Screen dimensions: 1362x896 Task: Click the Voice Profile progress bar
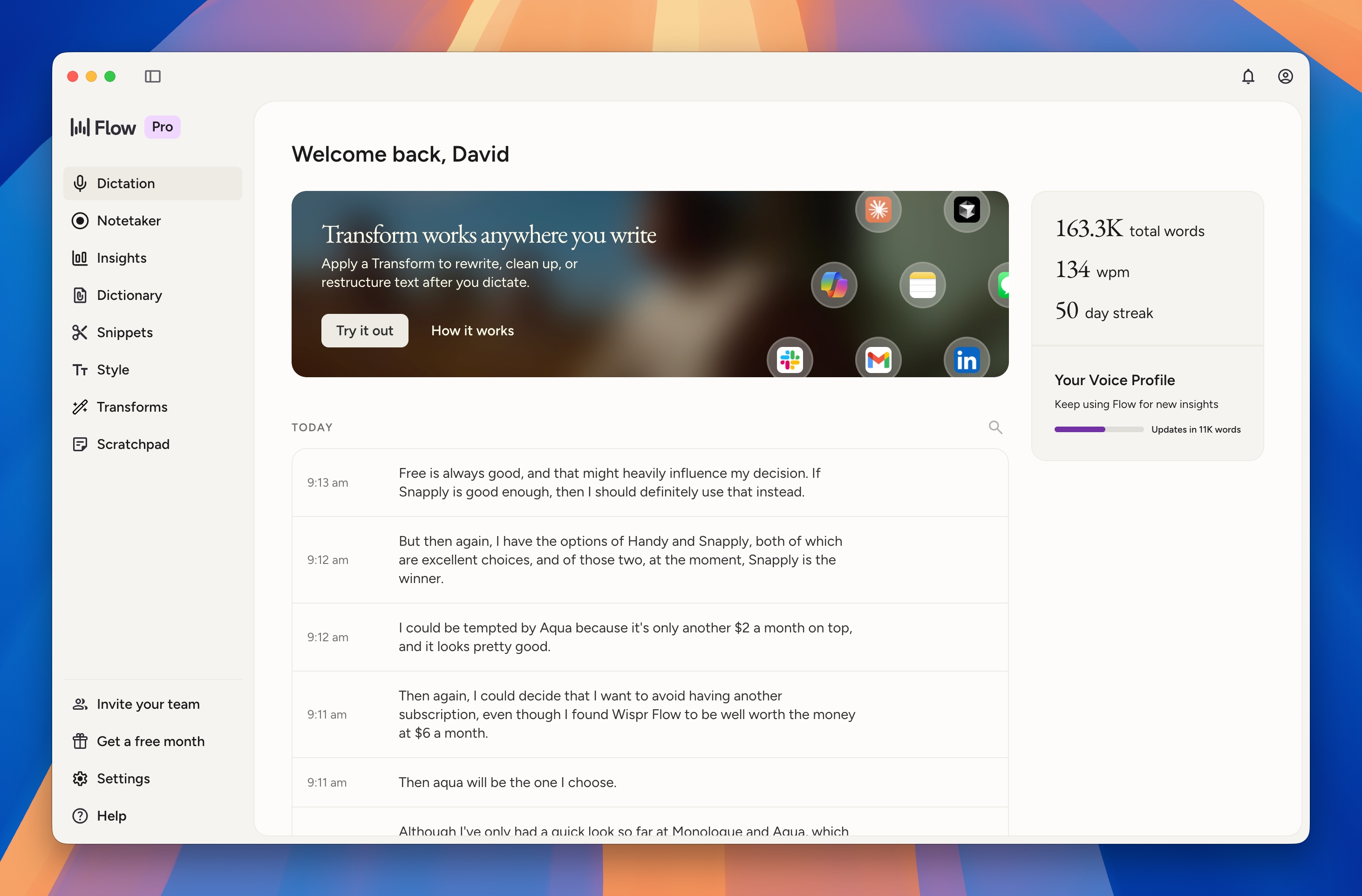(1099, 429)
